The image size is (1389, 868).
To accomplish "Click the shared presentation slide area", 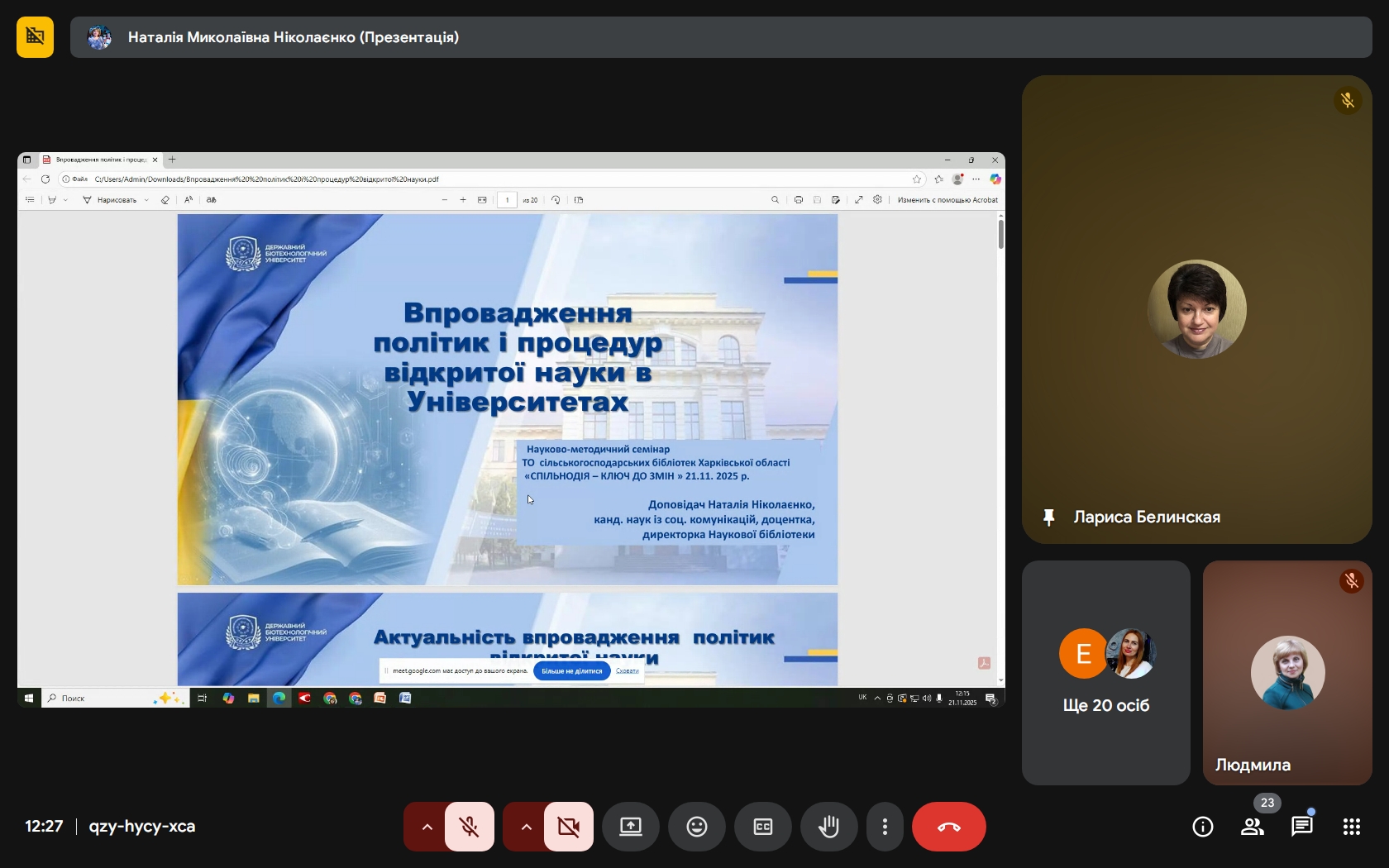I will pos(507,400).
